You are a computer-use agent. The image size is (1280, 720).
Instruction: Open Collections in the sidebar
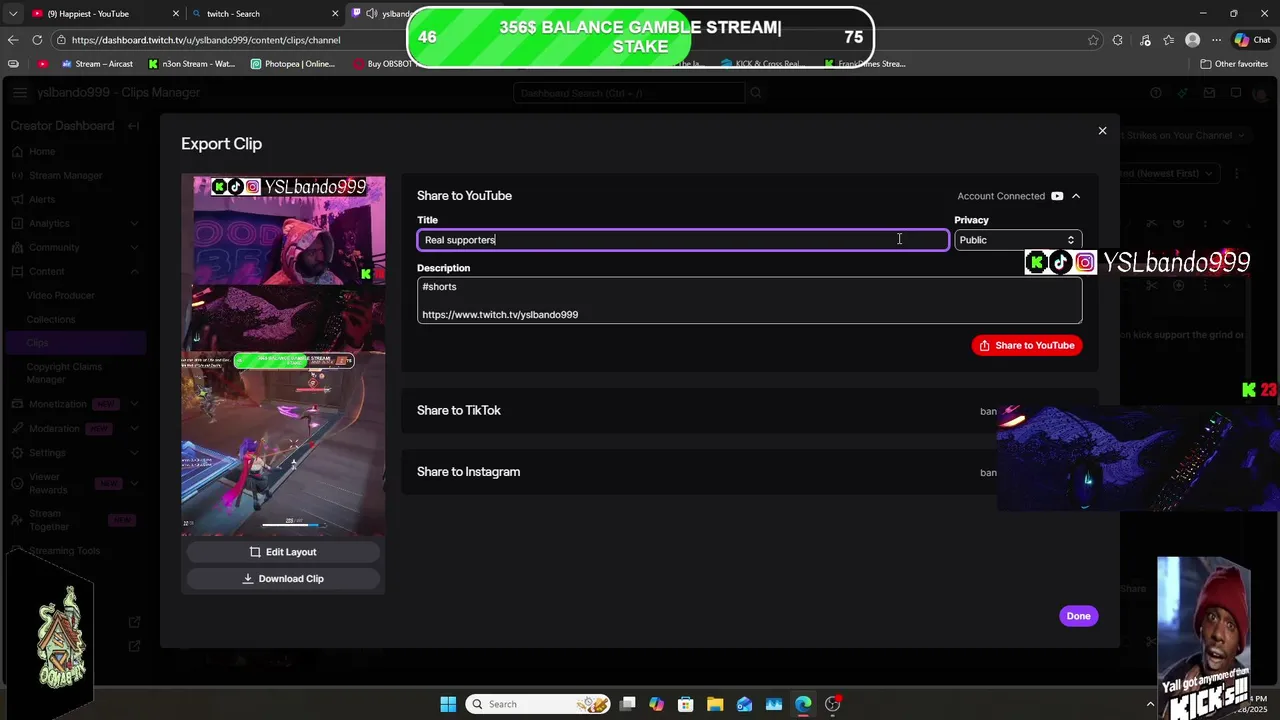point(51,320)
